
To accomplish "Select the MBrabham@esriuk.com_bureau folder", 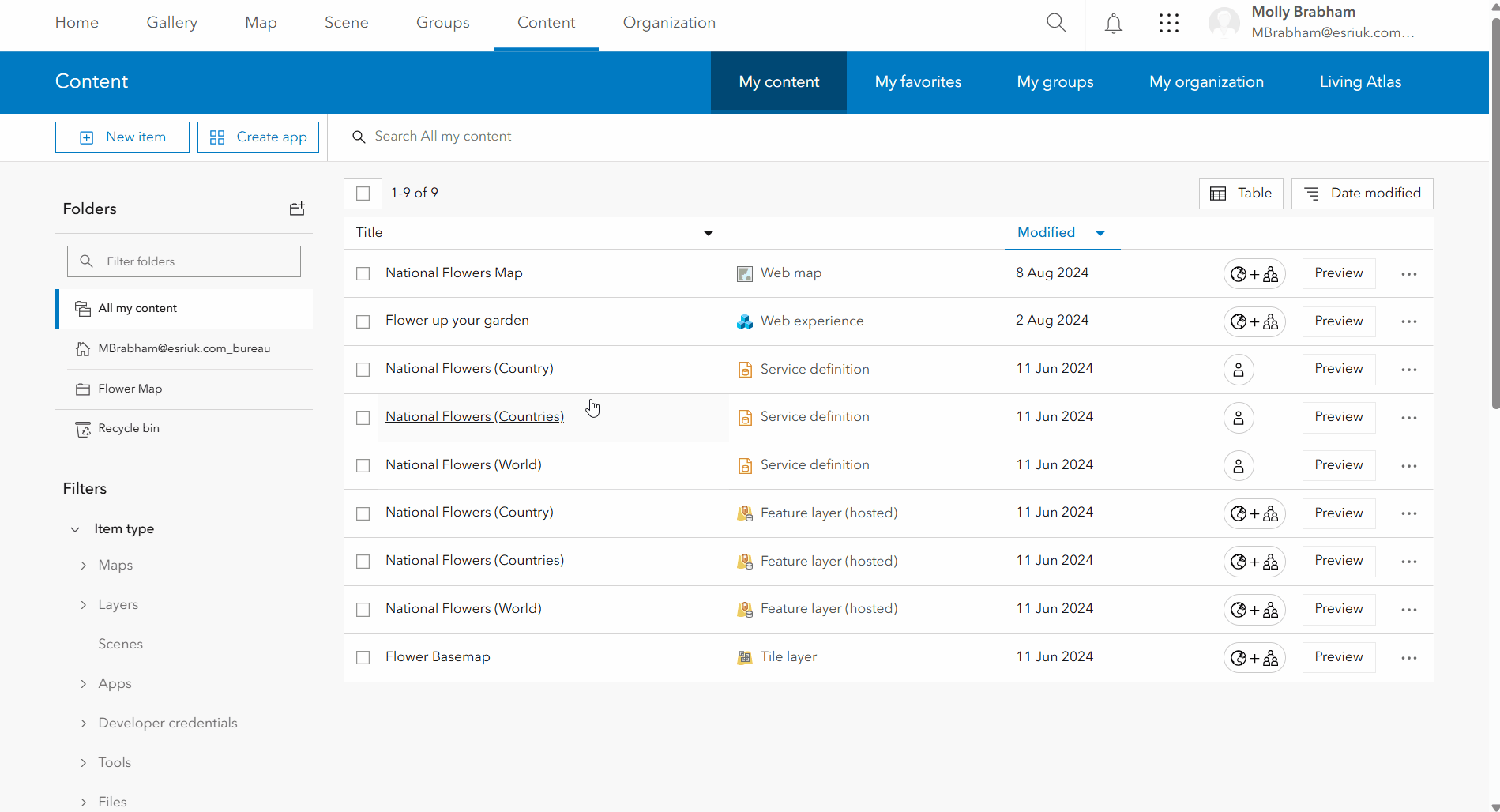I will coord(184,349).
